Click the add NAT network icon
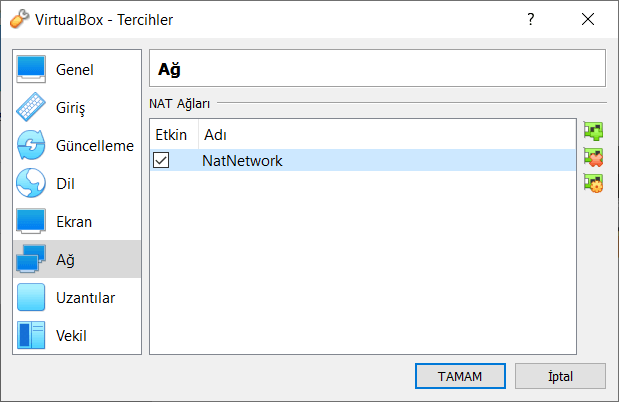Viewport: 619px width, 402px height. (594, 131)
